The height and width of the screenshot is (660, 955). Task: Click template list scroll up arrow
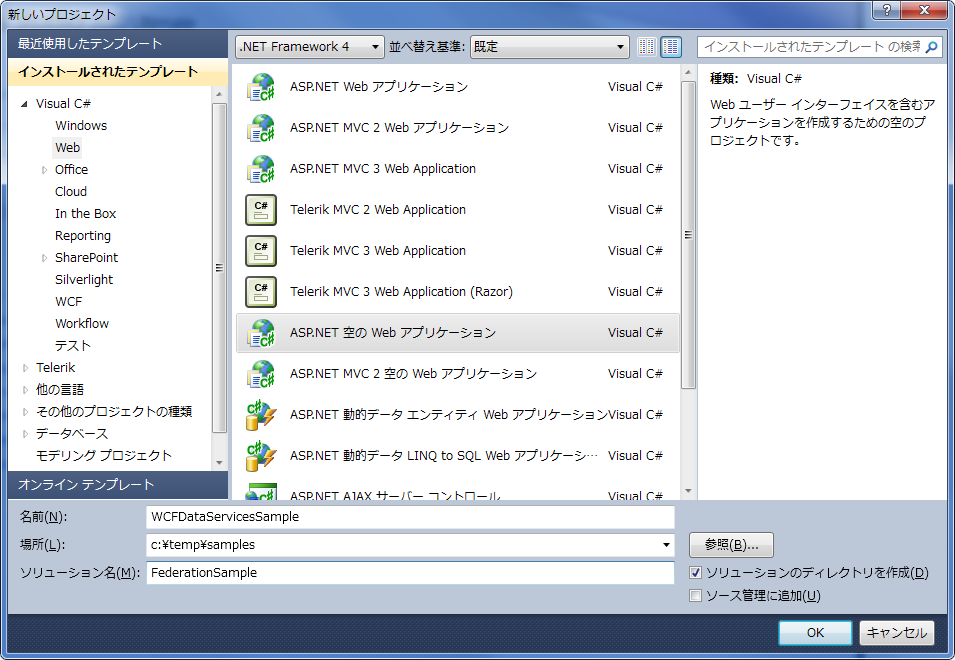click(x=688, y=72)
